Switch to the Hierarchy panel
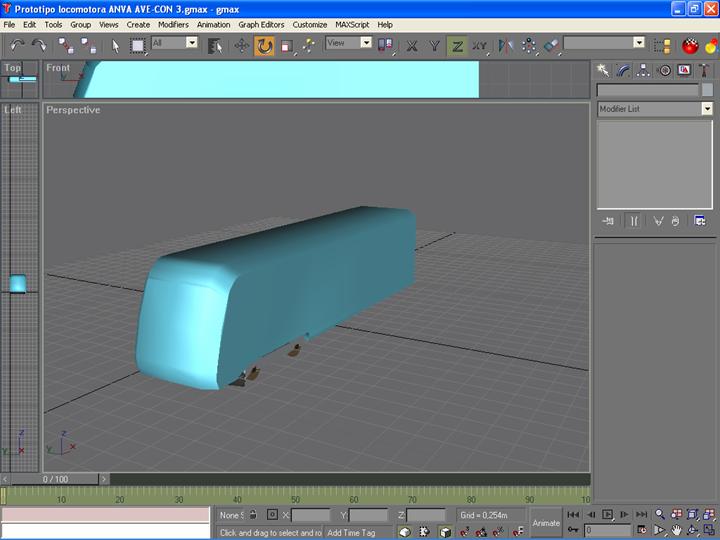The height and width of the screenshot is (540, 720). pos(643,70)
